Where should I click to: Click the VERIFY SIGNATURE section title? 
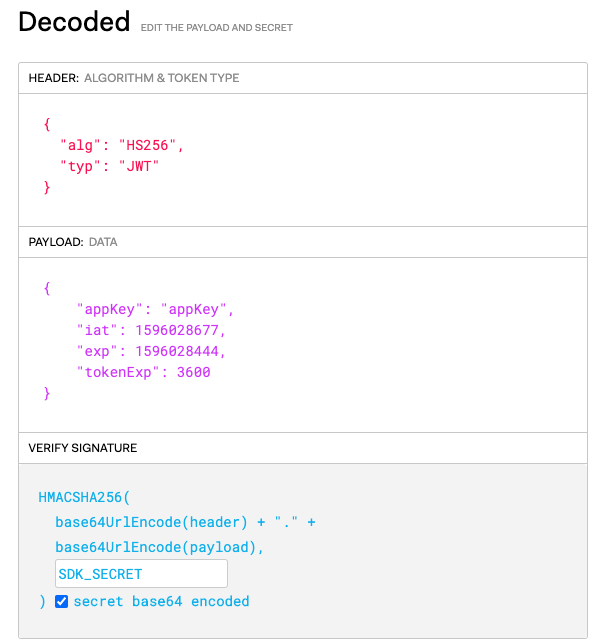83,448
